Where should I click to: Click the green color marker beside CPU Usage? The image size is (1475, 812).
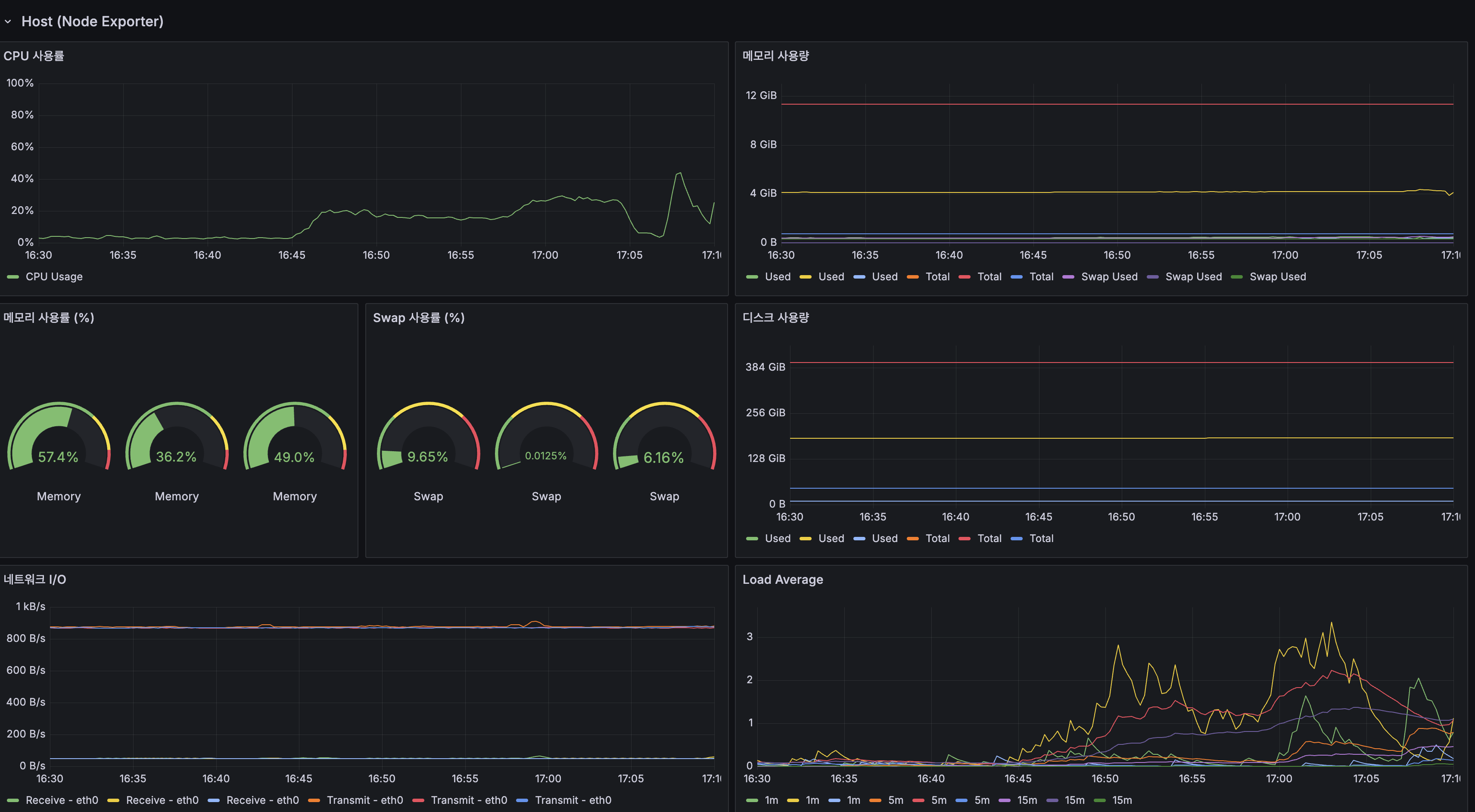tap(12, 276)
